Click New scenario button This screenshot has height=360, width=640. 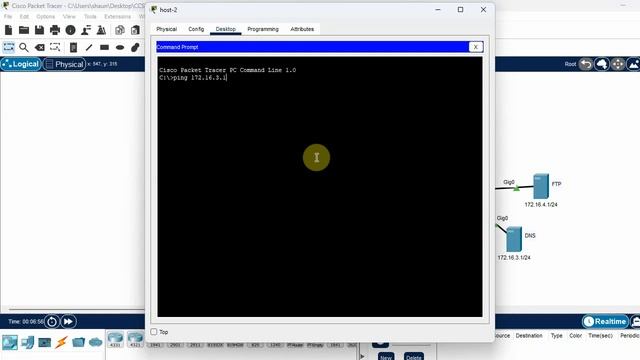386,357
